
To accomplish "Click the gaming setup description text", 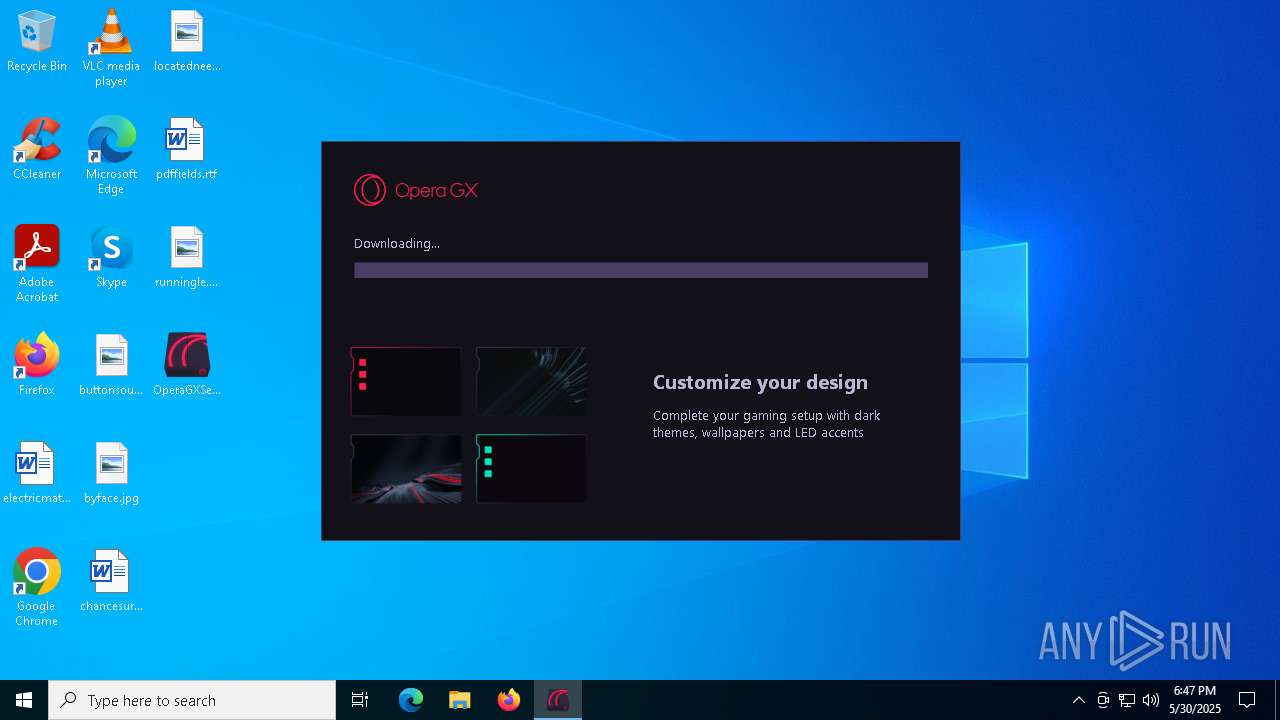I will click(767, 424).
